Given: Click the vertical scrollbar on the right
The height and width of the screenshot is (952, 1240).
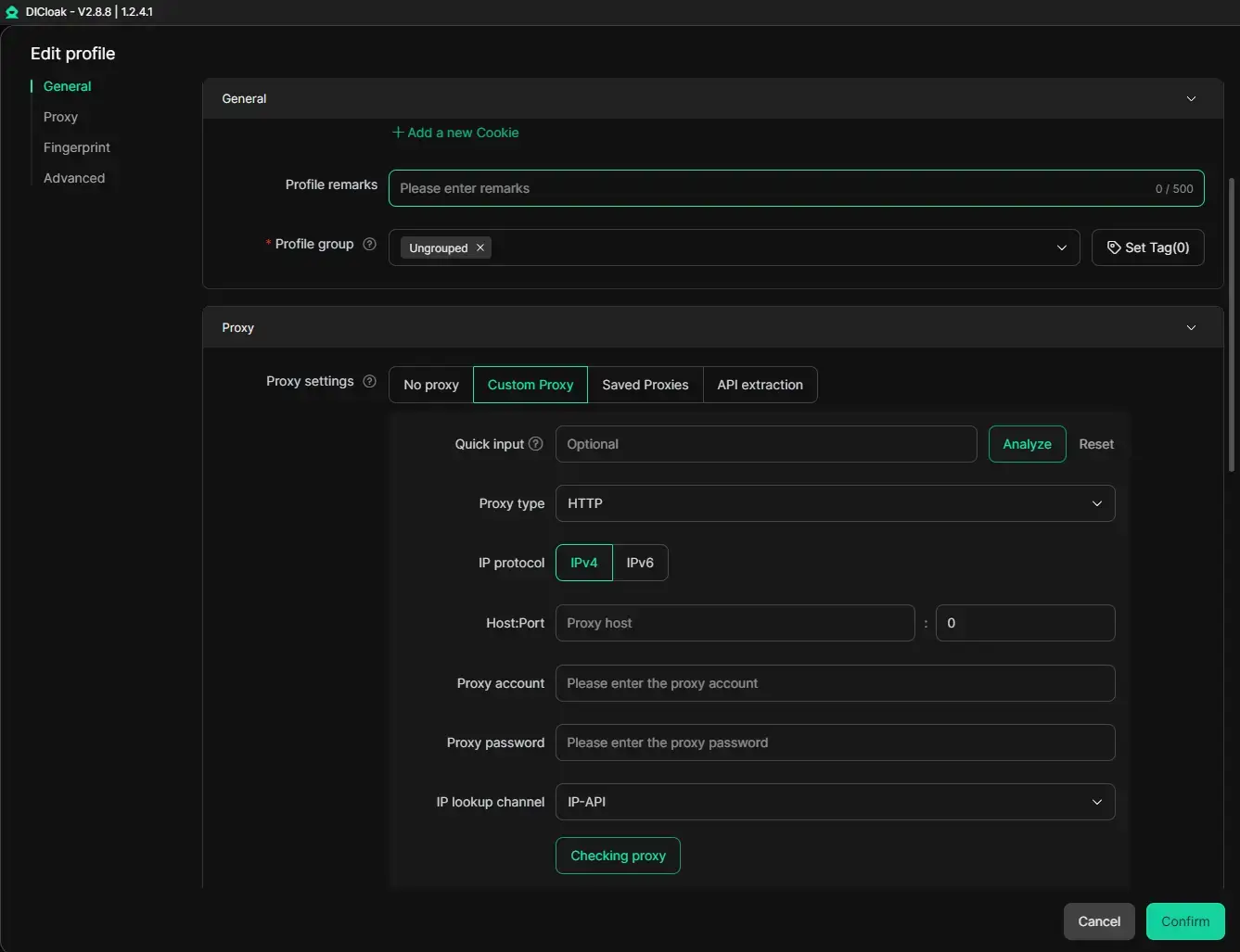Looking at the screenshot, I should click(x=1232, y=324).
